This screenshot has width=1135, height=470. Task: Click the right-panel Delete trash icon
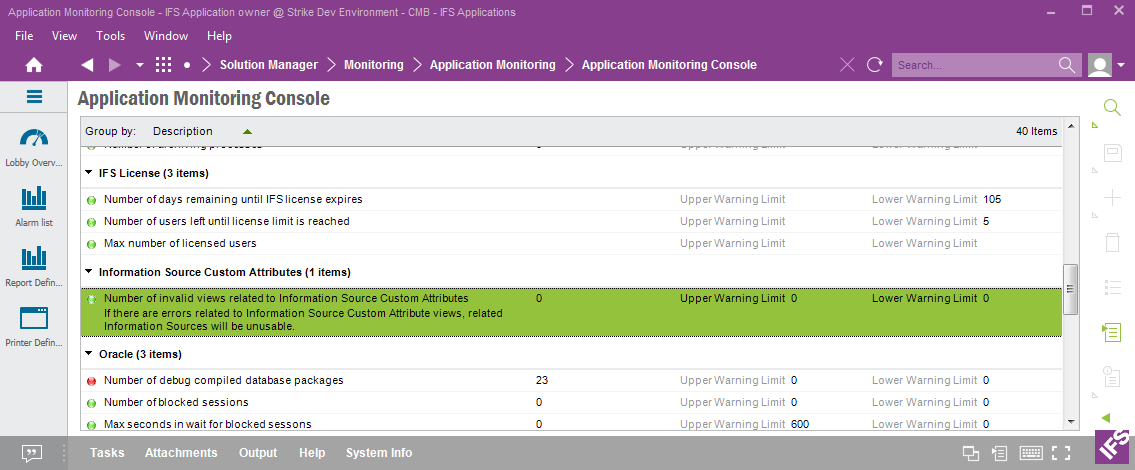1112,243
